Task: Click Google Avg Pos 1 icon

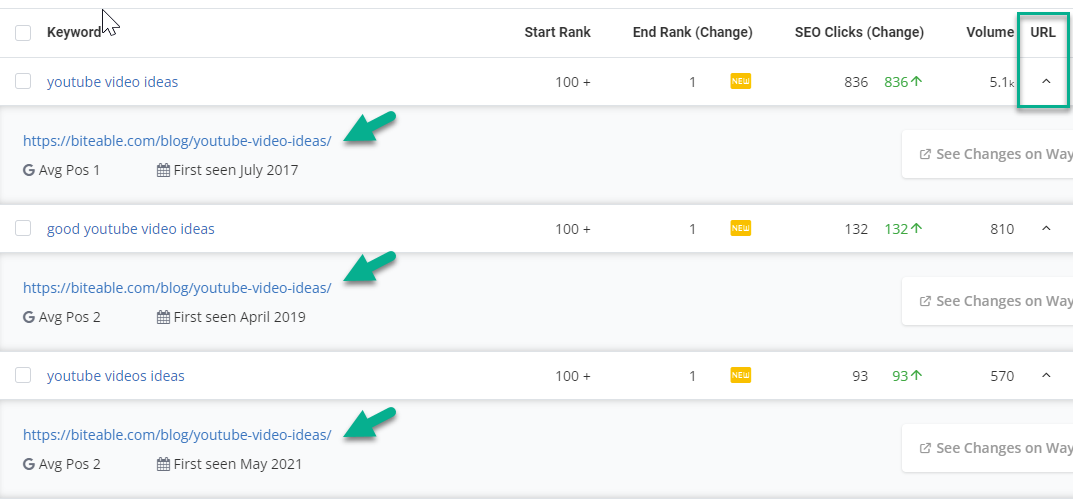Action: [29, 170]
